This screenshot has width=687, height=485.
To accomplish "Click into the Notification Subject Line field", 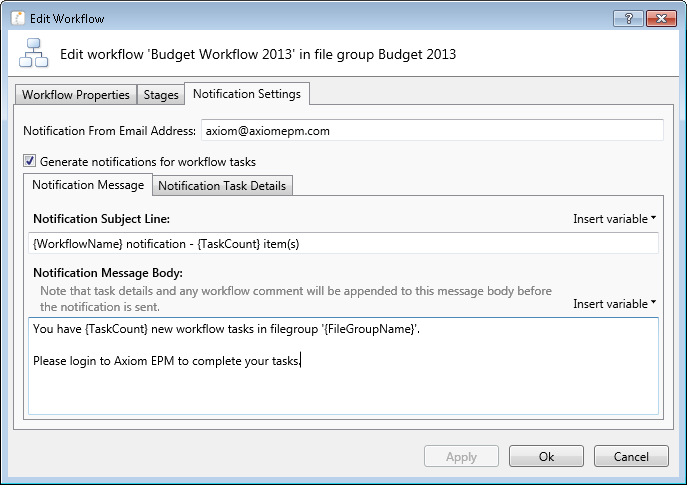I will [x=343, y=244].
